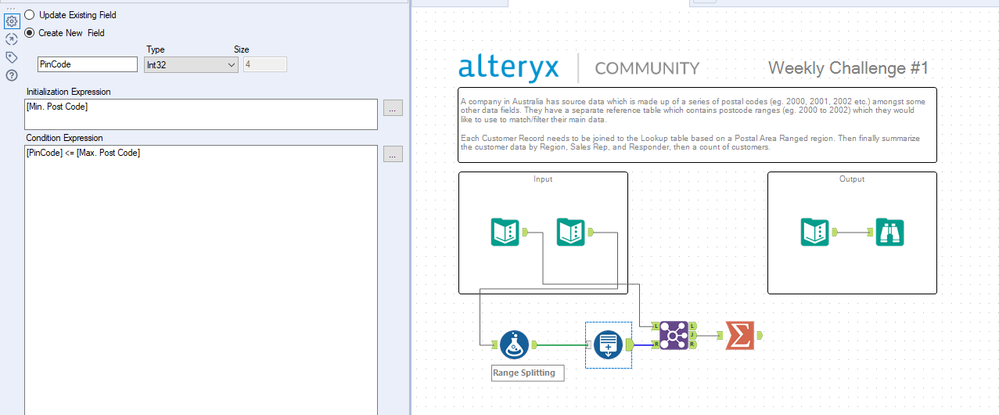Open expression editor for Condition Expression
The width and height of the screenshot is (999, 415).
click(392, 154)
